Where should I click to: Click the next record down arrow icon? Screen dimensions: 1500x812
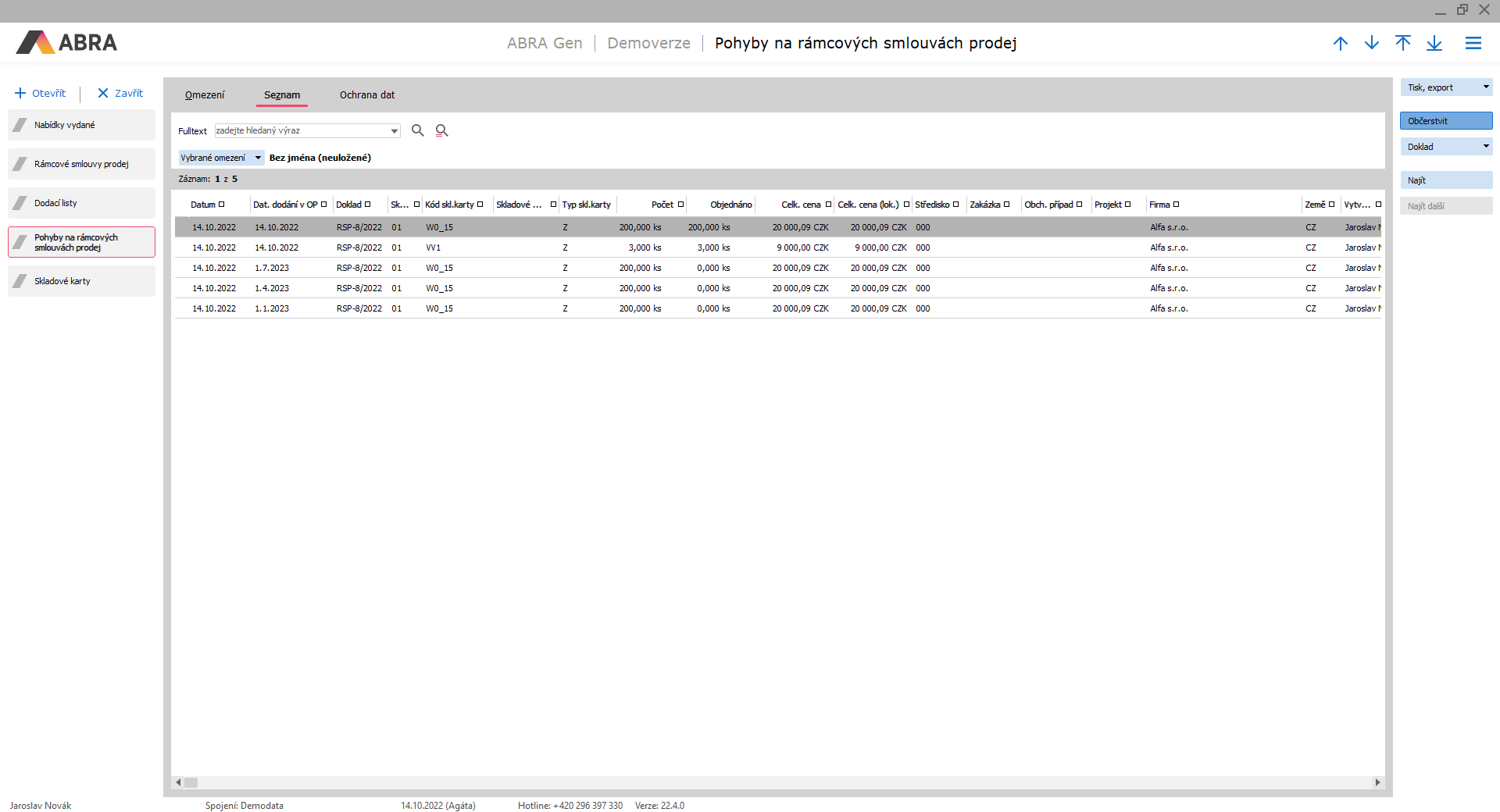pos(1372,44)
